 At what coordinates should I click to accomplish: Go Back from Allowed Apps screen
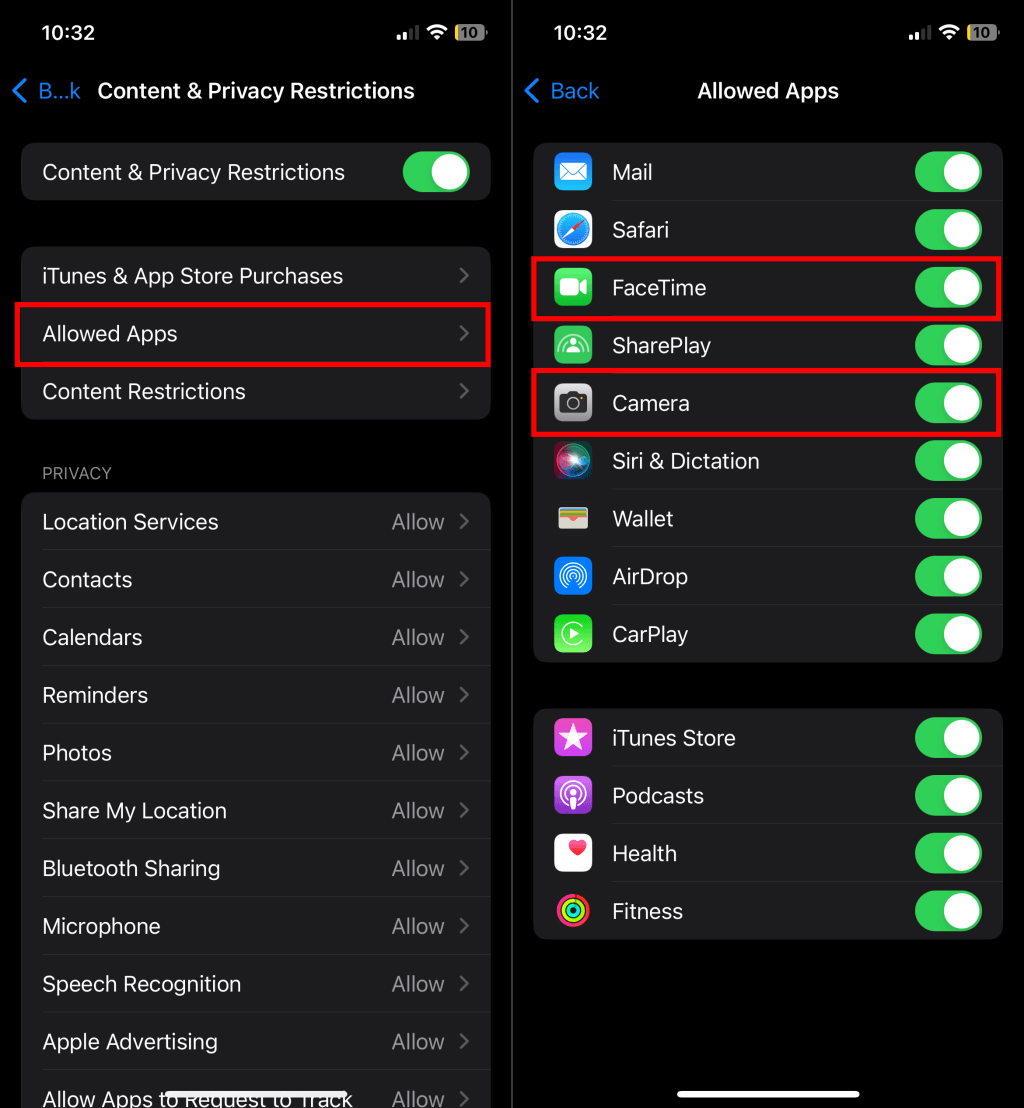pos(562,90)
